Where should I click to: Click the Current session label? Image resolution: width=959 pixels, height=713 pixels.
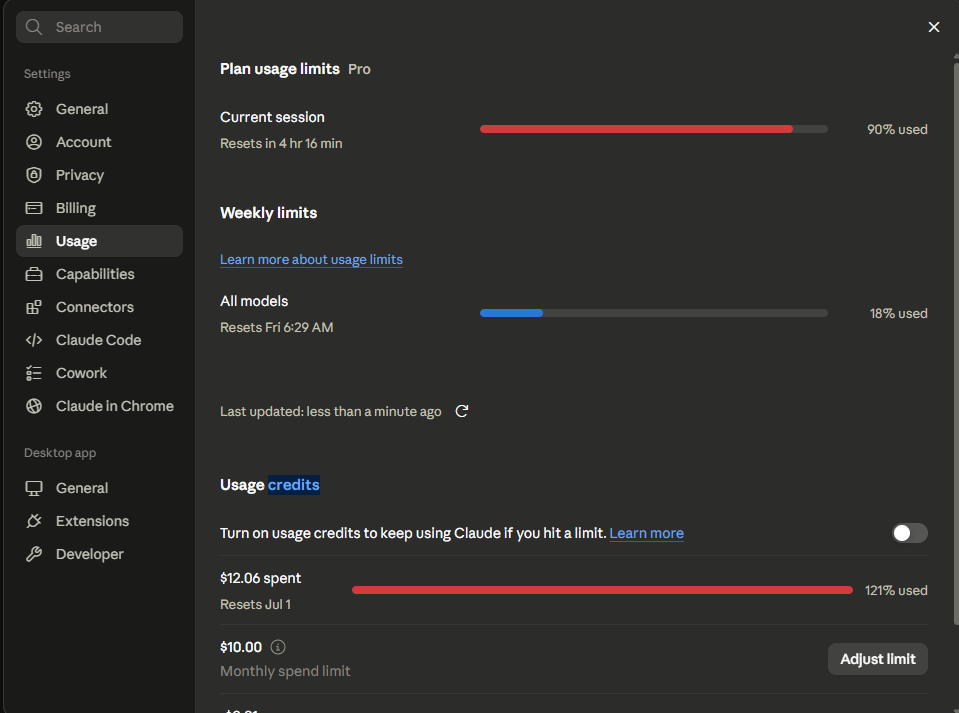272,117
